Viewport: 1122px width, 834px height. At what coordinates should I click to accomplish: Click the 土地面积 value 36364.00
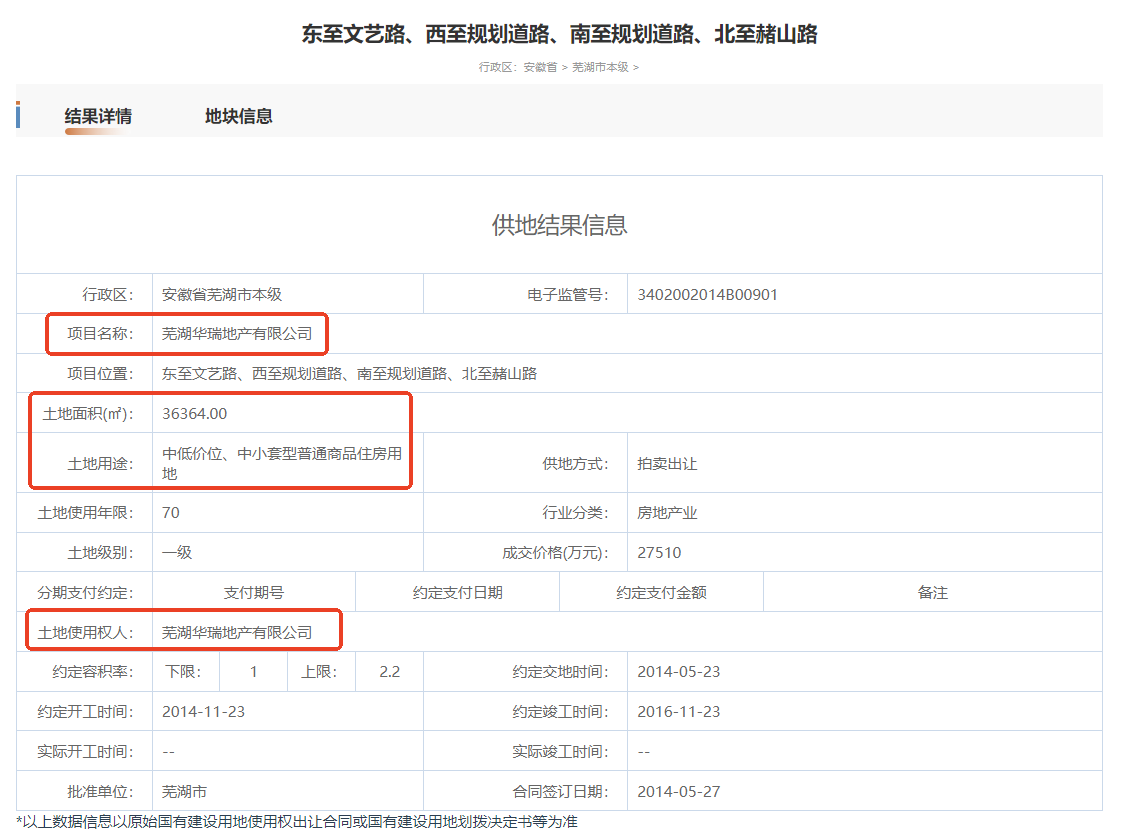[195, 413]
